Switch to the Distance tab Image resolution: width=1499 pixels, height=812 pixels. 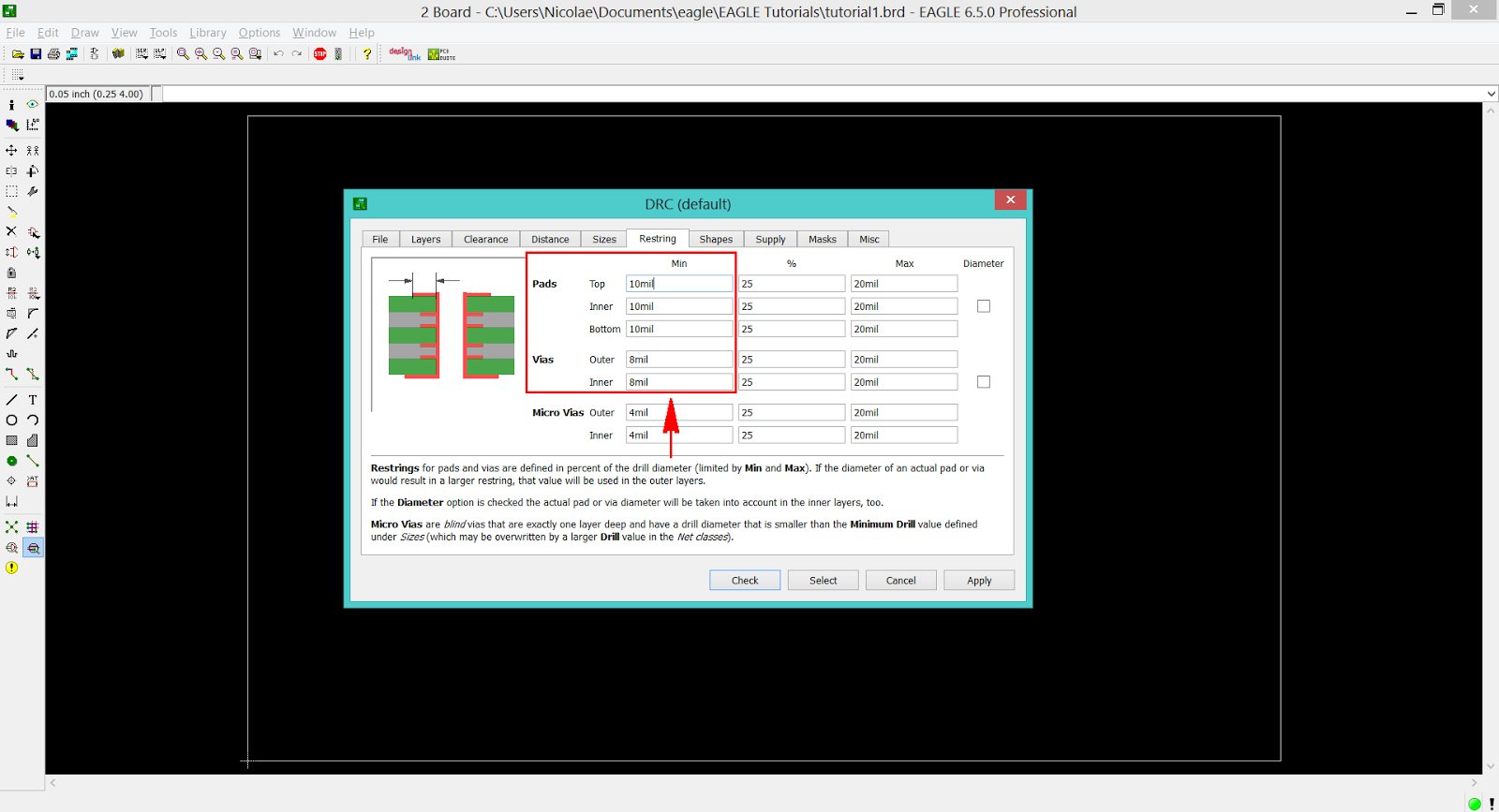[x=550, y=239]
